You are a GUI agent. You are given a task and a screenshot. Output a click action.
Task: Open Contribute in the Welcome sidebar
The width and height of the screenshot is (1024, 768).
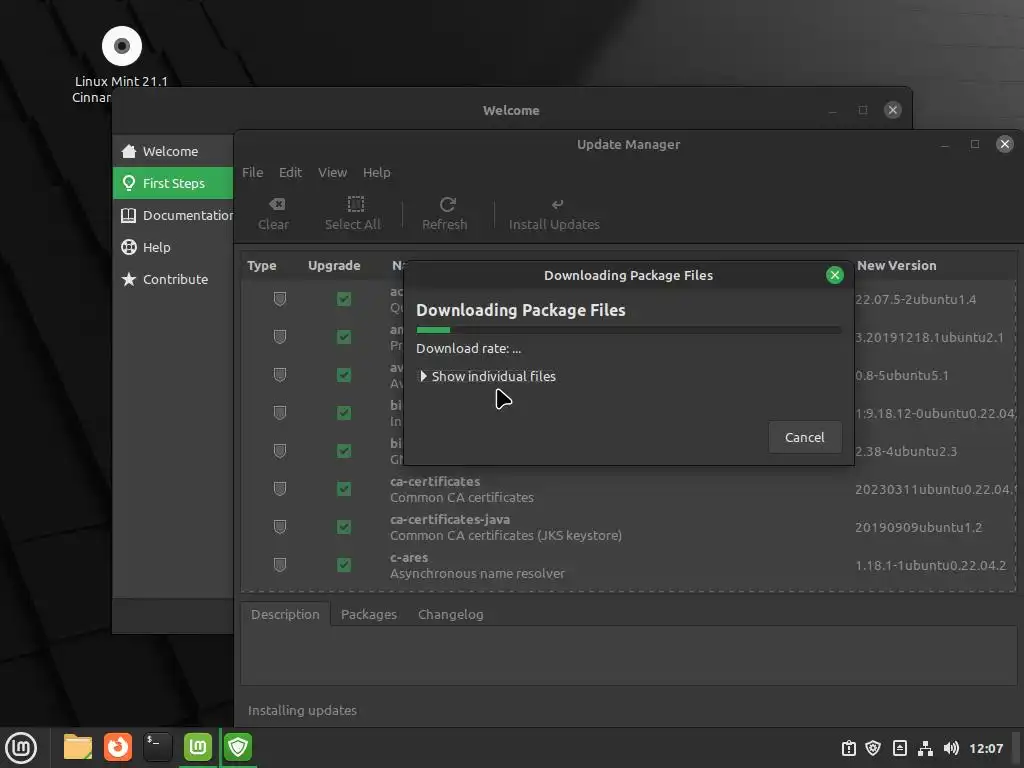[x=173, y=280]
